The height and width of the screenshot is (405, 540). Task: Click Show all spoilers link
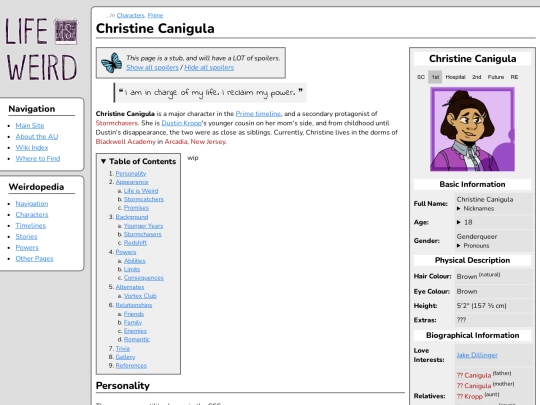click(152, 68)
